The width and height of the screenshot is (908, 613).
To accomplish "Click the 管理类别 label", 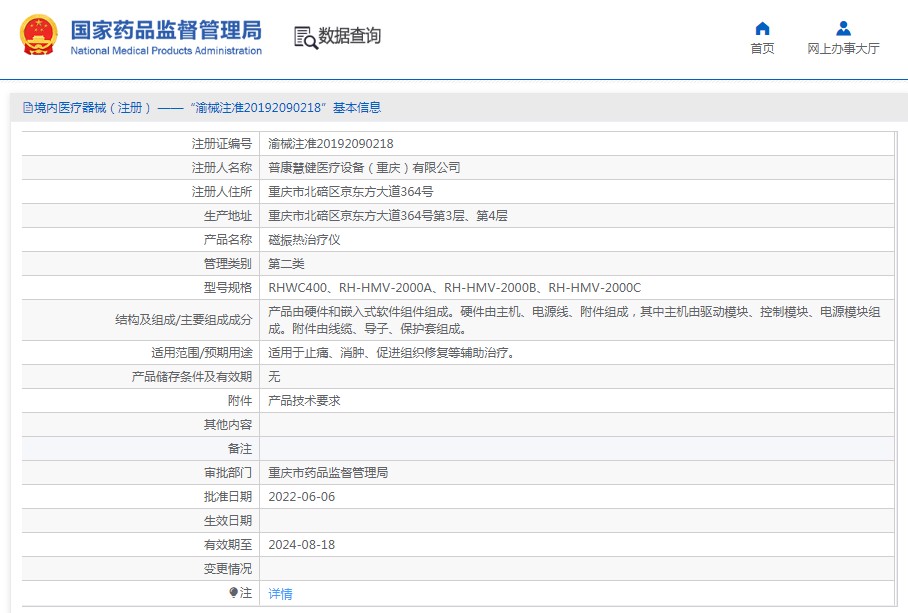I will (228, 264).
